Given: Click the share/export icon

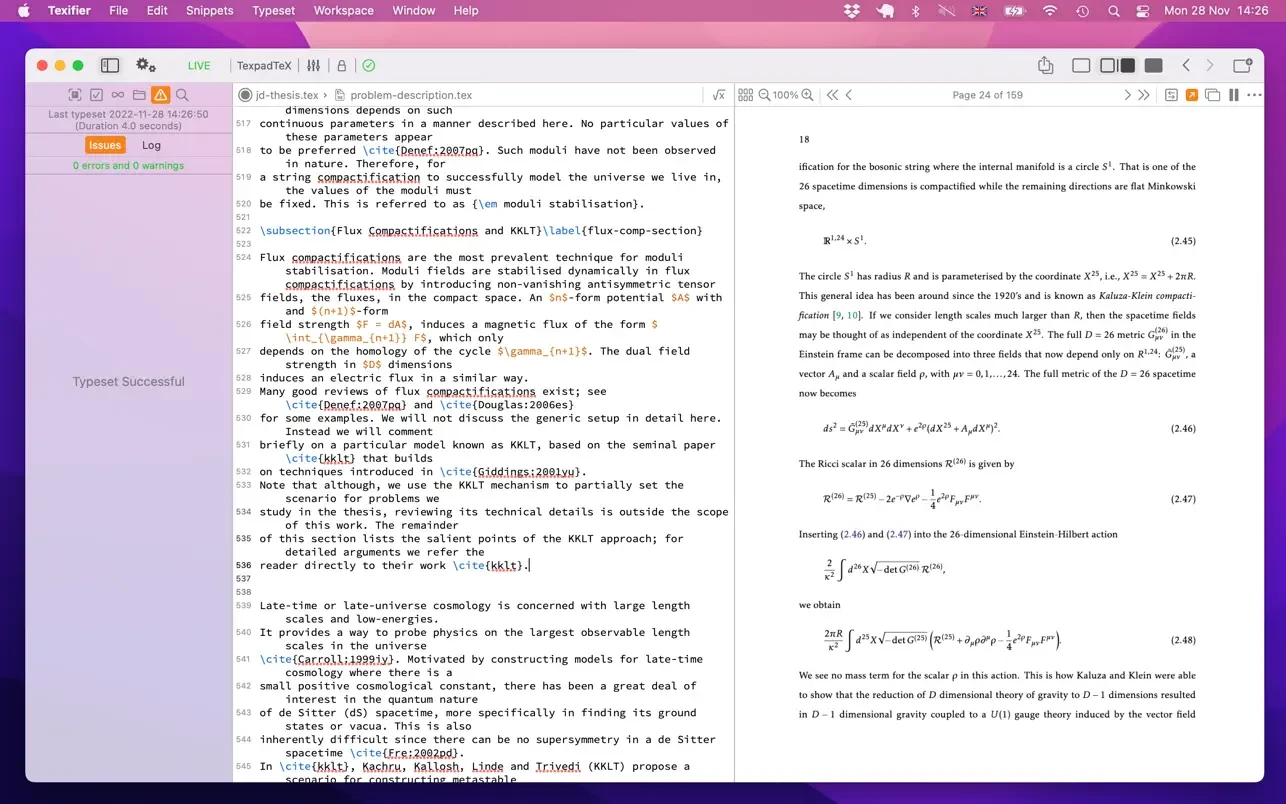Looking at the screenshot, I should pos(1045,65).
